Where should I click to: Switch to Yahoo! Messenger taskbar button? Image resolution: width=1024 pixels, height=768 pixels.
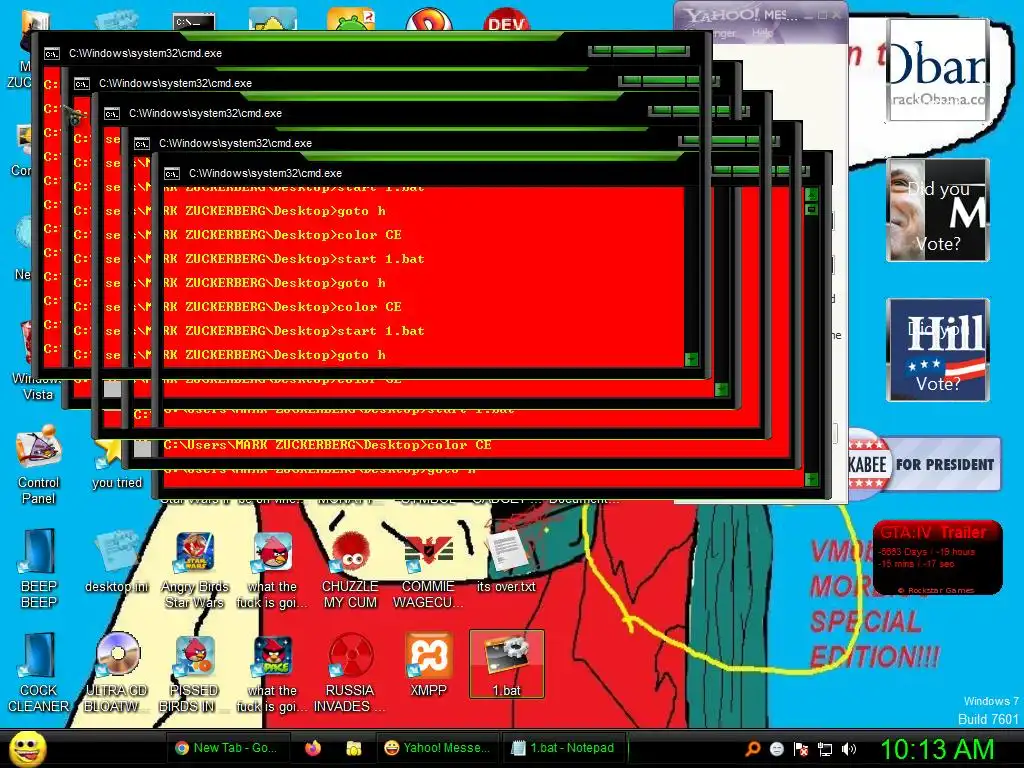click(x=437, y=748)
